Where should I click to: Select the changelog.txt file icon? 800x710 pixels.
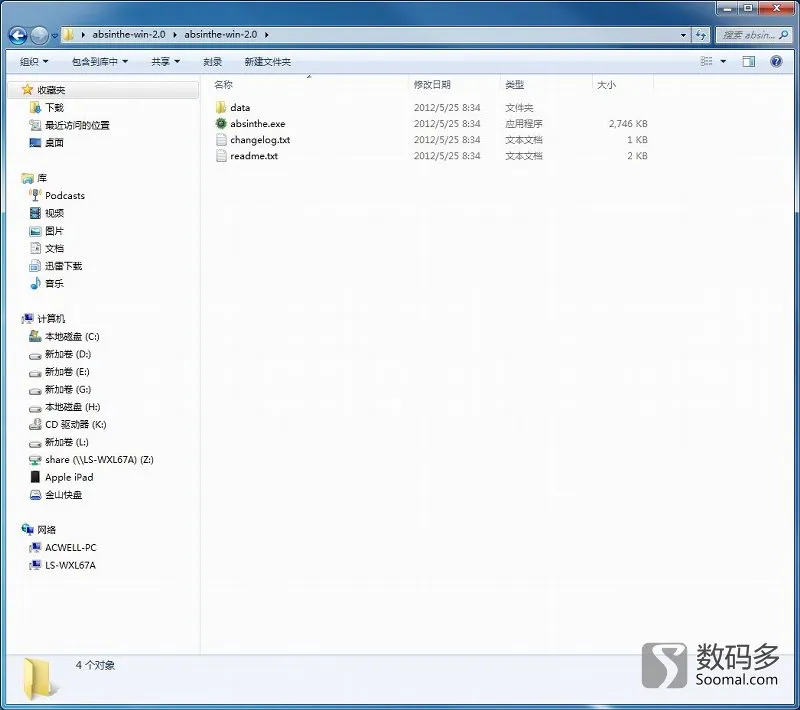(221, 140)
